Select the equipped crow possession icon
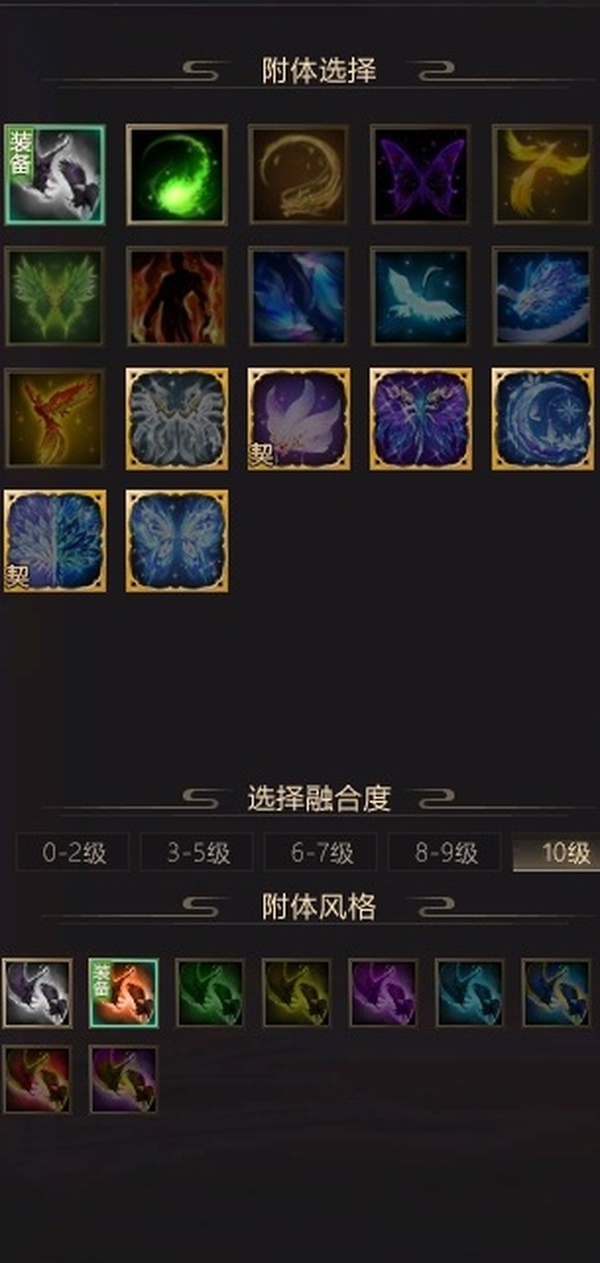This screenshot has width=600, height=1263. point(55,174)
